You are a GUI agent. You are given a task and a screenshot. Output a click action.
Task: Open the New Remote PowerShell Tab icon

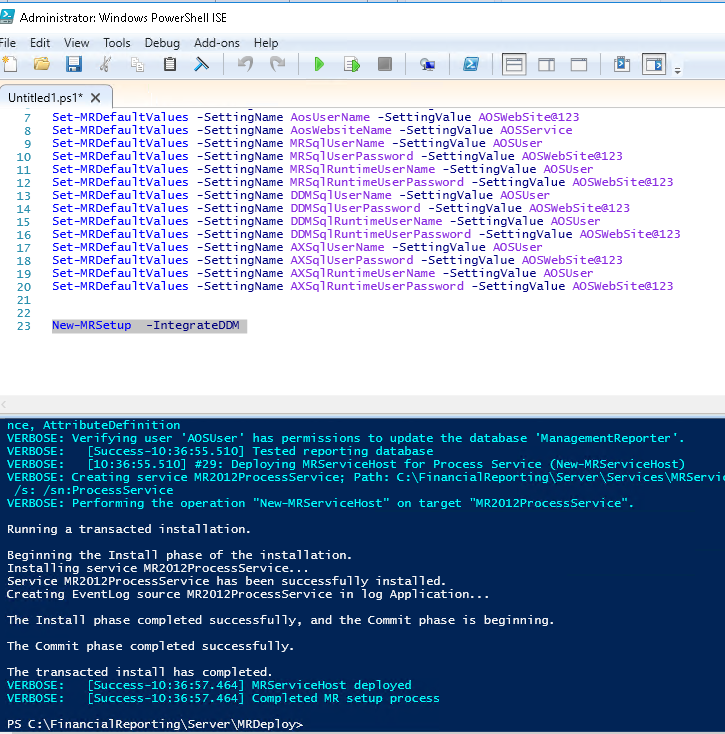click(427, 65)
